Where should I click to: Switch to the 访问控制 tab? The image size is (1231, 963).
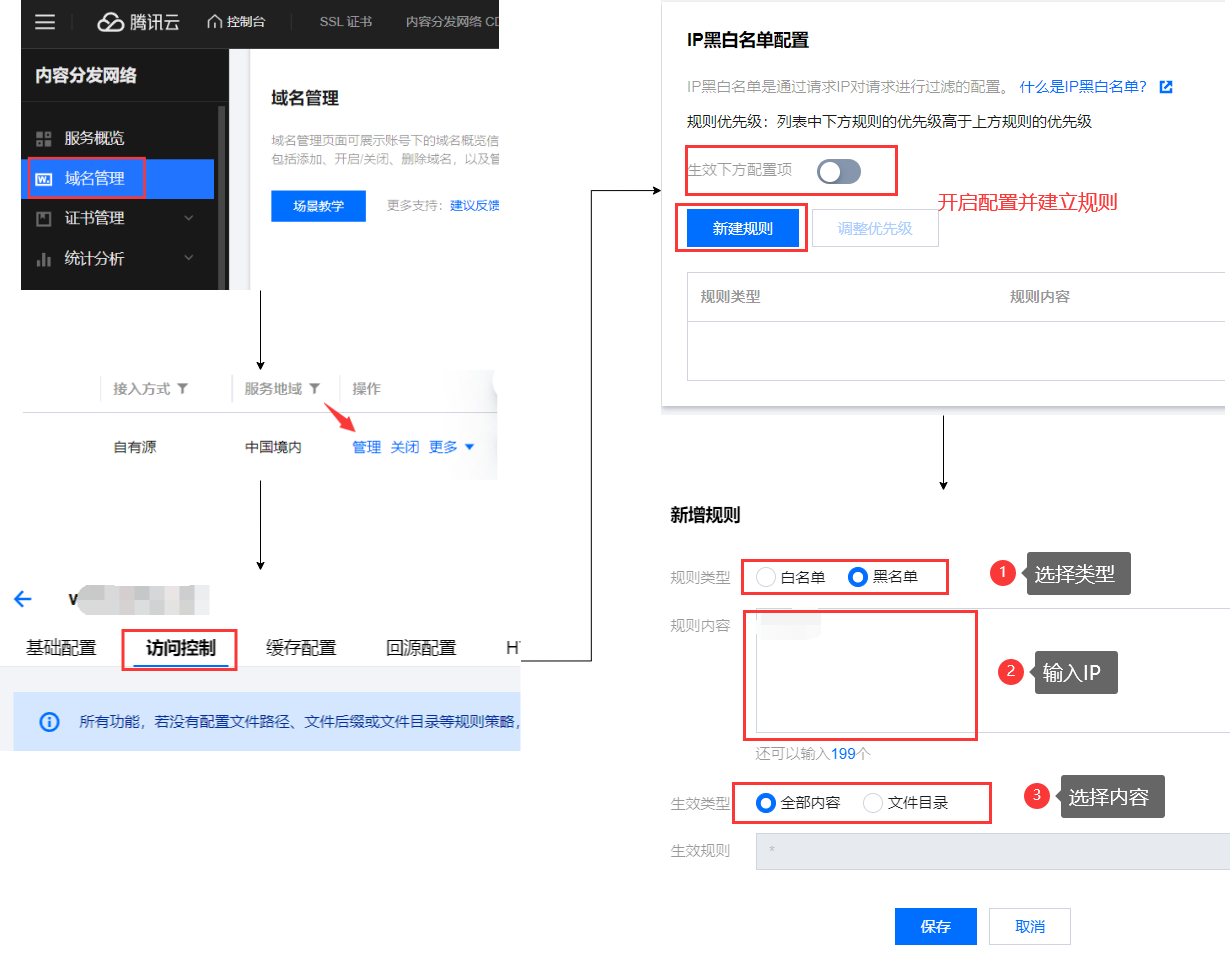180,648
